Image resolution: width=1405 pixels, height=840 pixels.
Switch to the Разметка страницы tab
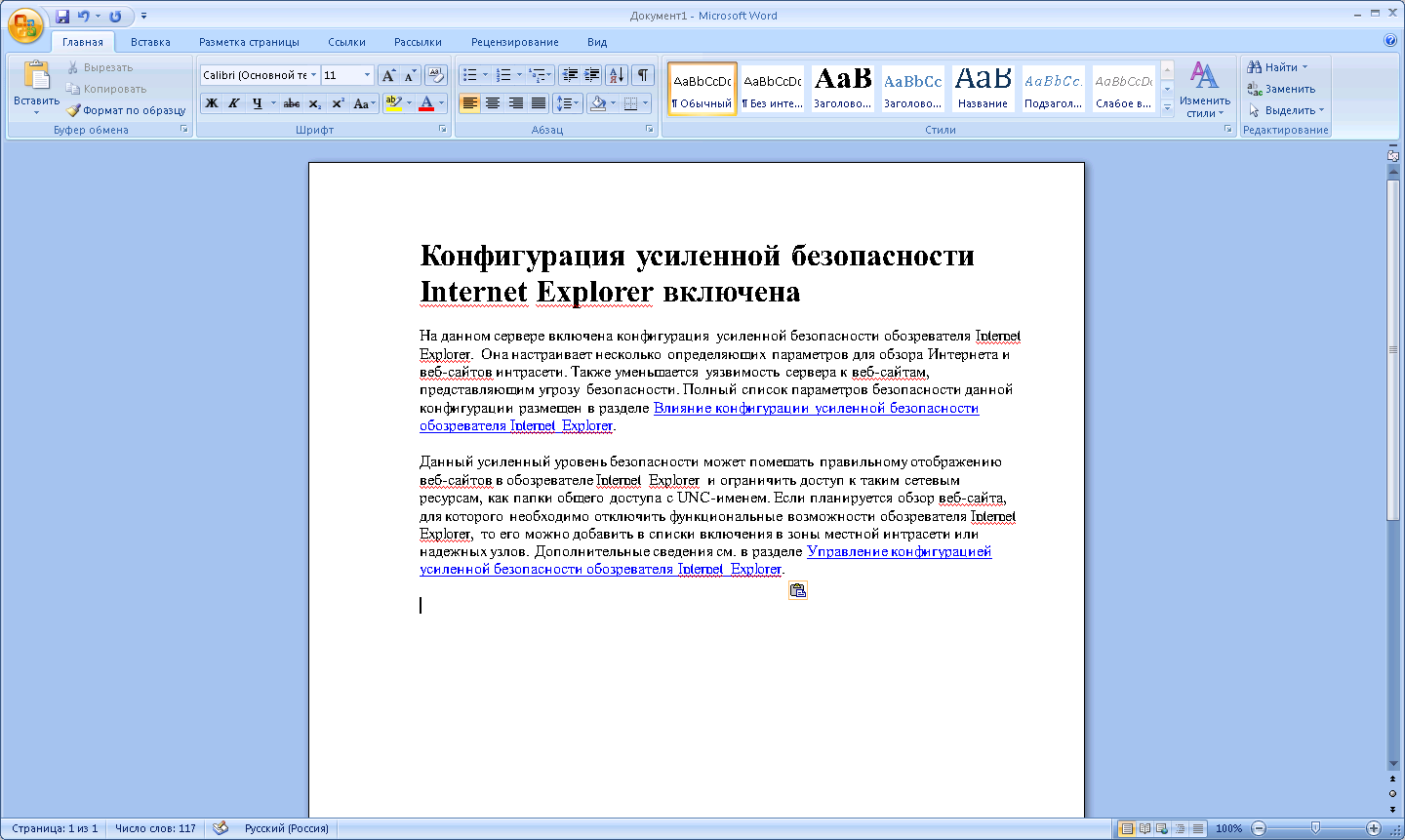[x=249, y=42]
